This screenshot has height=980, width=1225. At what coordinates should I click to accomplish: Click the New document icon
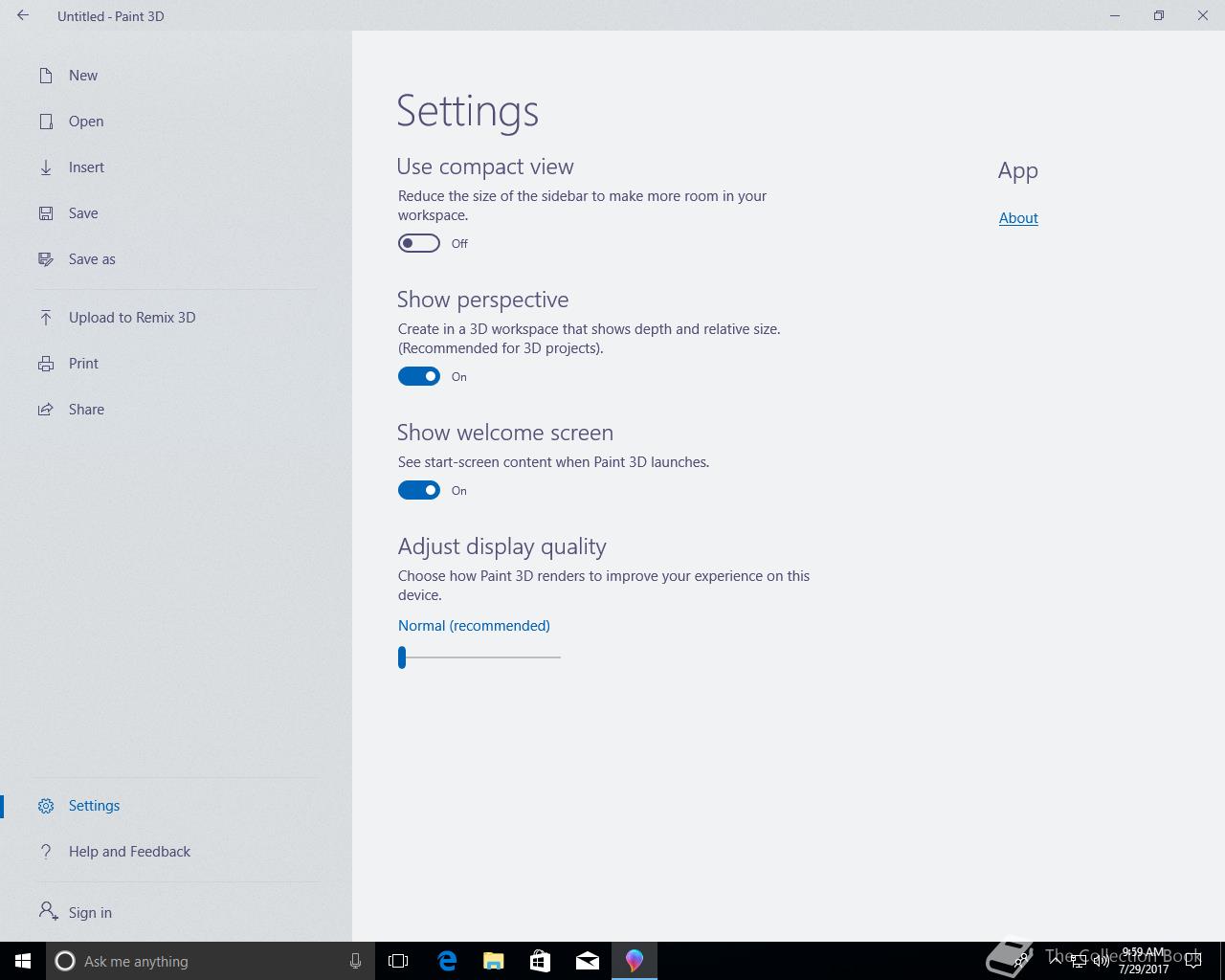click(46, 76)
